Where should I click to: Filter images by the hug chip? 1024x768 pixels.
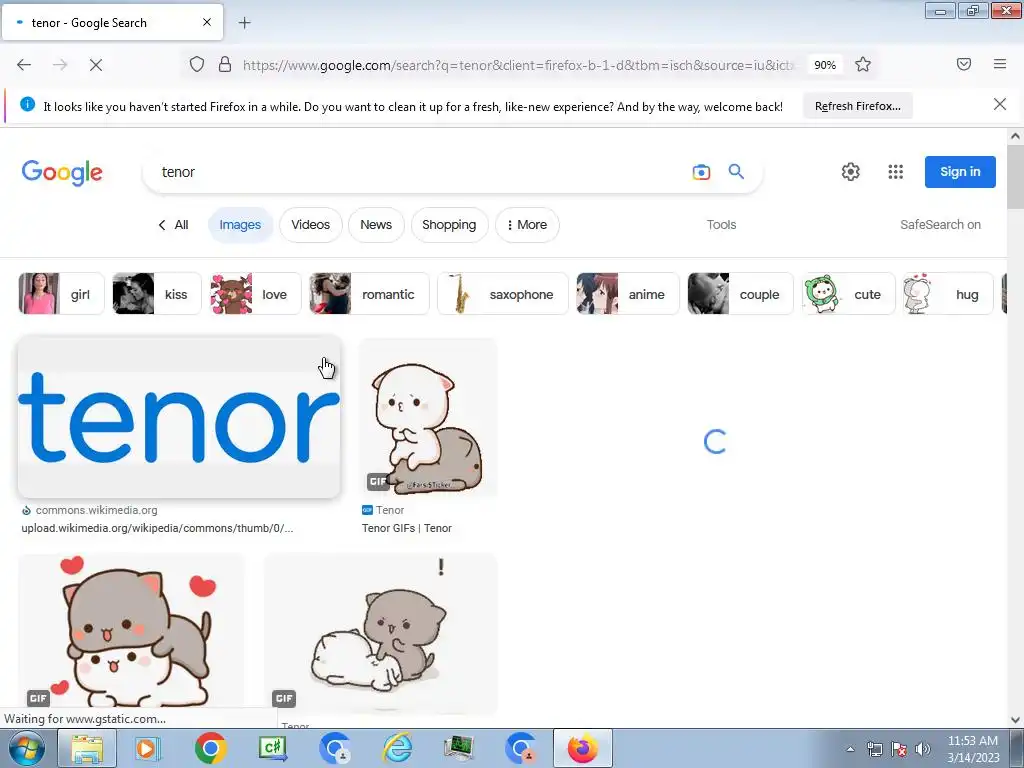click(948, 294)
